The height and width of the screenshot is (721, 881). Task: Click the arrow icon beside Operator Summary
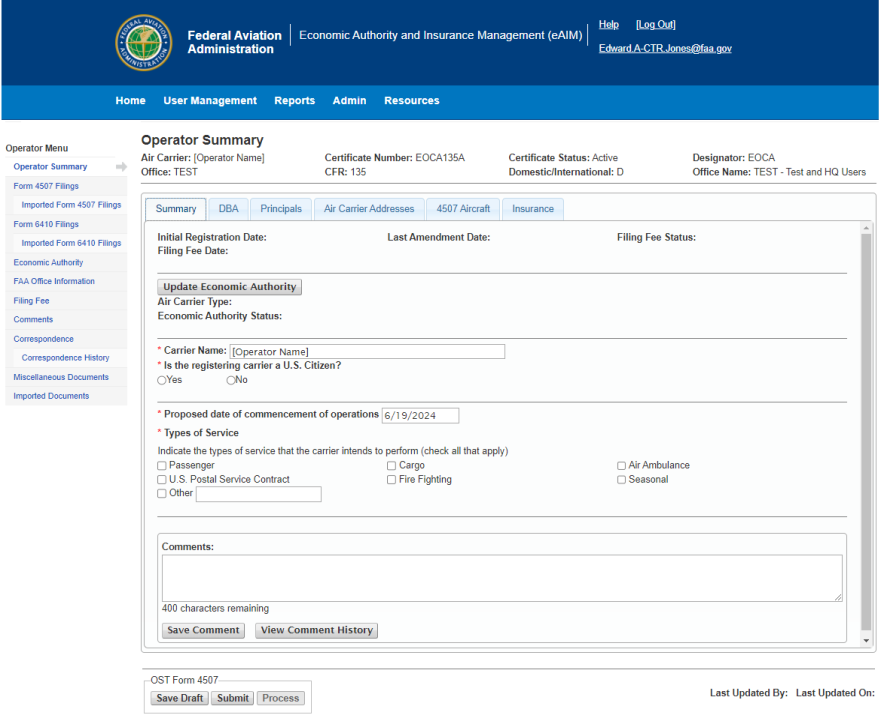point(121,167)
